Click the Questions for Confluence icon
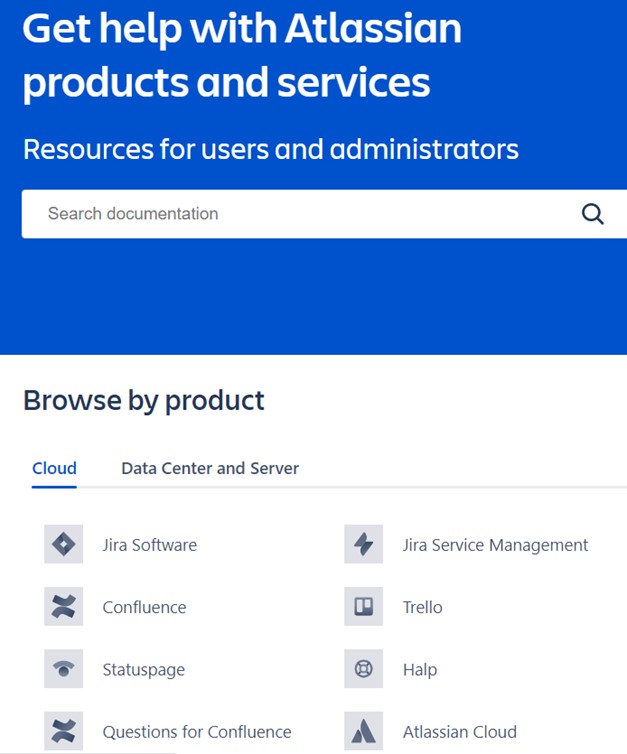Image resolution: width=627 pixels, height=754 pixels. 63,731
